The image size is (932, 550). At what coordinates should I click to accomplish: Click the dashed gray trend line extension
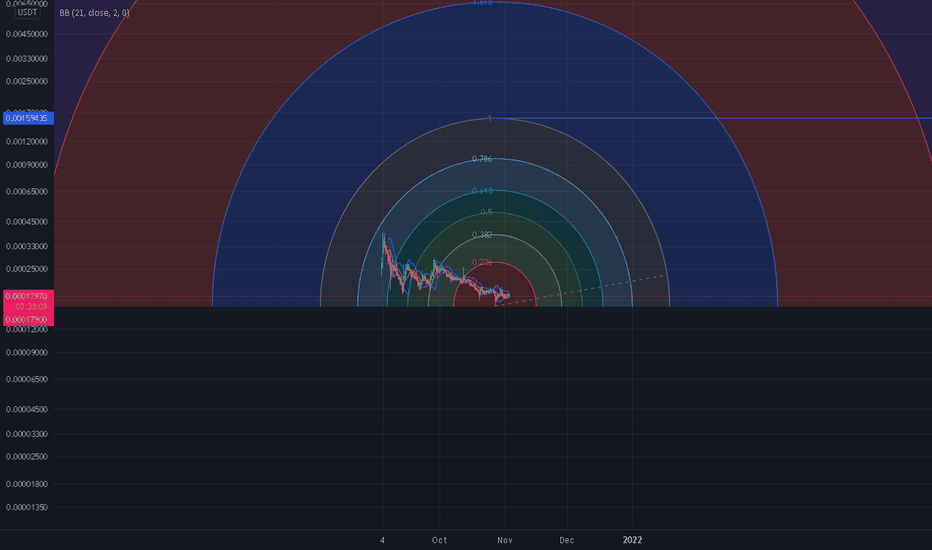[x=582, y=290]
